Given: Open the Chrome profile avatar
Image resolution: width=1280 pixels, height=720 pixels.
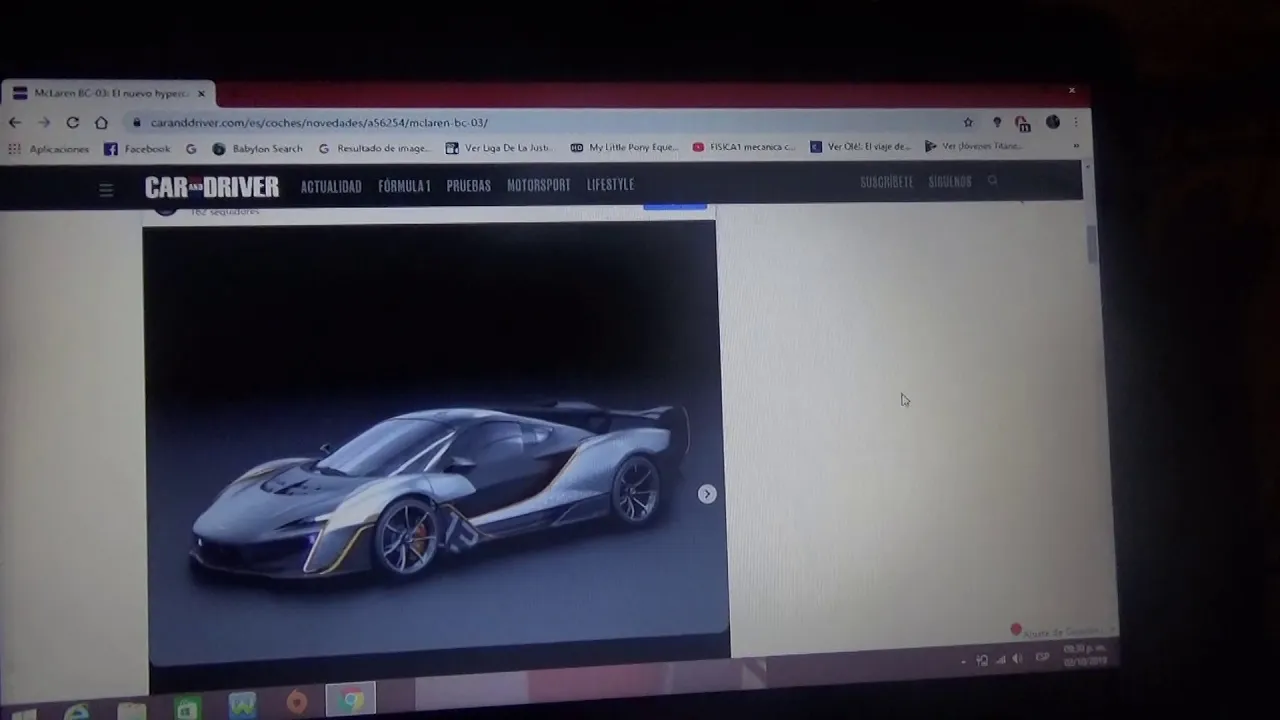Looking at the screenshot, I should click(1052, 122).
